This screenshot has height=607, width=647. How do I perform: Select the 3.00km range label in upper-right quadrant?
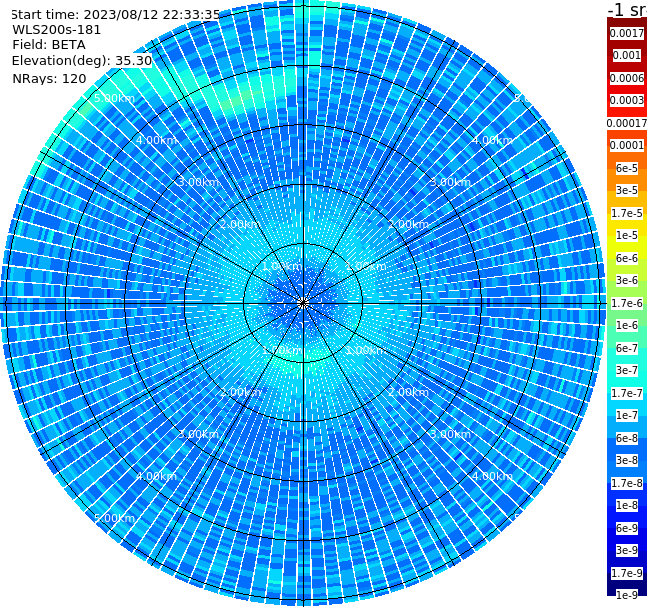(x=450, y=182)
